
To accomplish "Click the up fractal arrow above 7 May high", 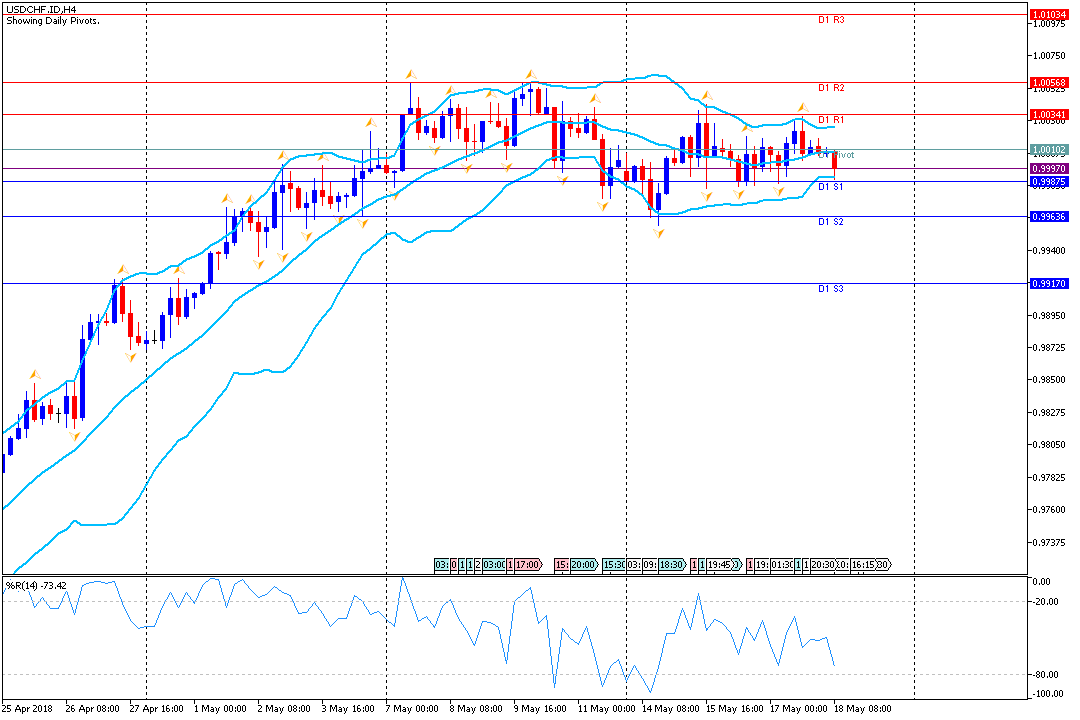I will click(x=410, y=74).
